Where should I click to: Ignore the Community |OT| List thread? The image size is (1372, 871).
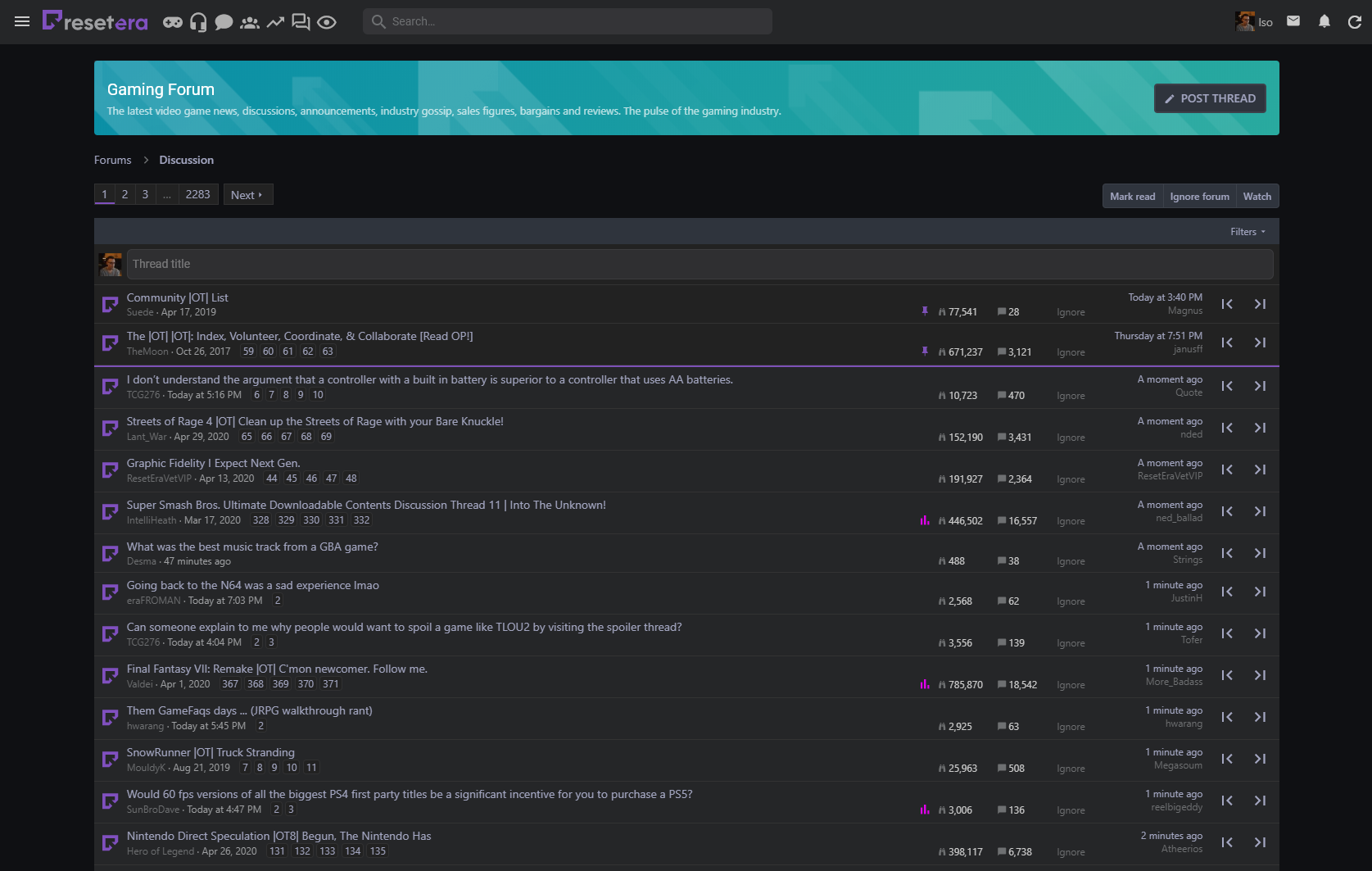(1071, 312)
